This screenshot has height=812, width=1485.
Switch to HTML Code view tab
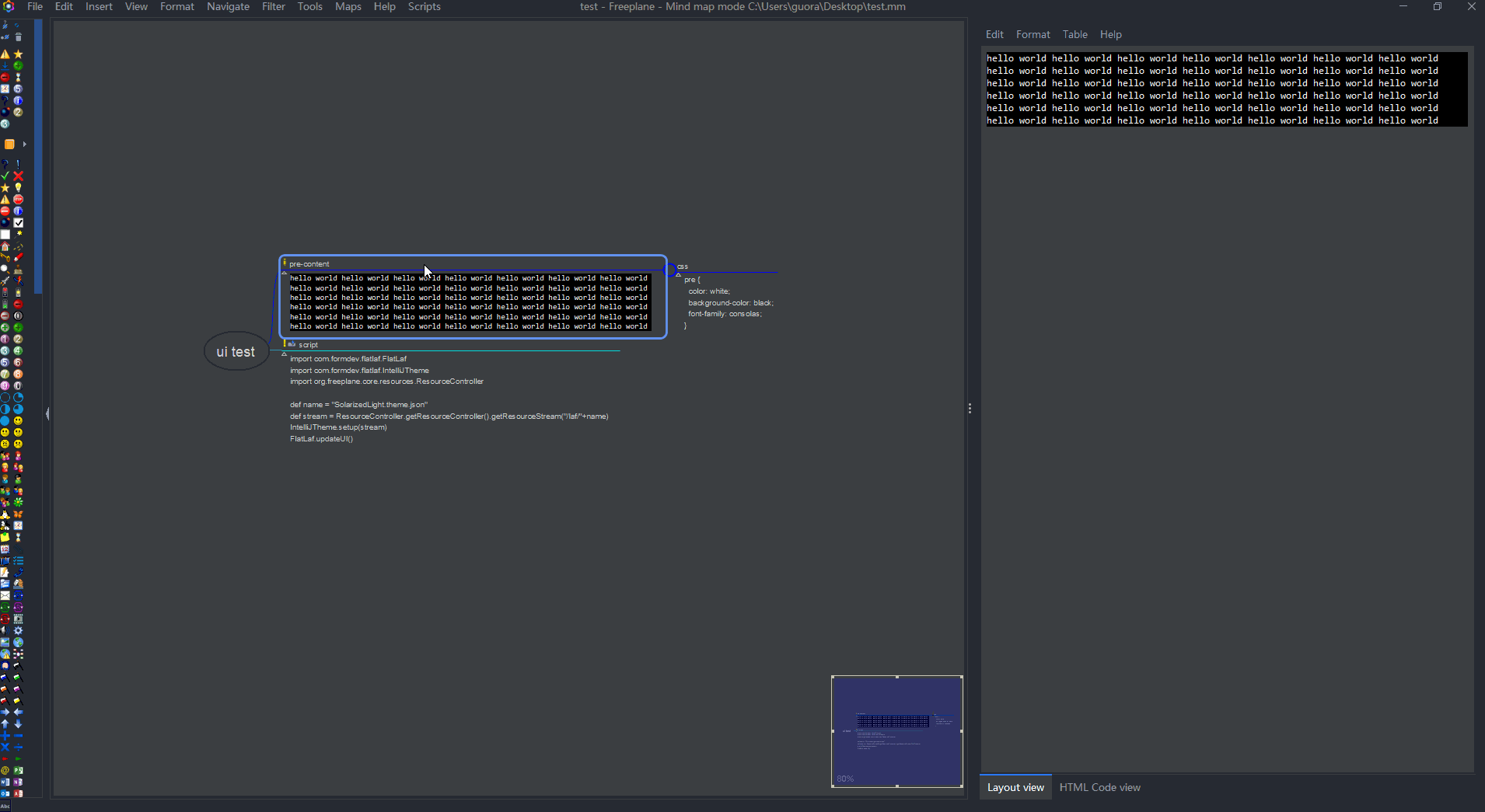pyautogui.click(x=1099, y=787)
